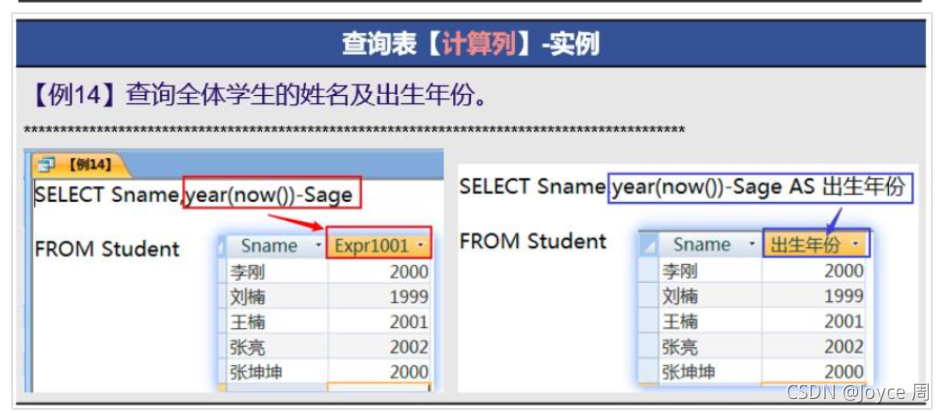Click the select-all corner of the 出生年份 table
Viewport: 944px width, 413px height.
(649, 244)
